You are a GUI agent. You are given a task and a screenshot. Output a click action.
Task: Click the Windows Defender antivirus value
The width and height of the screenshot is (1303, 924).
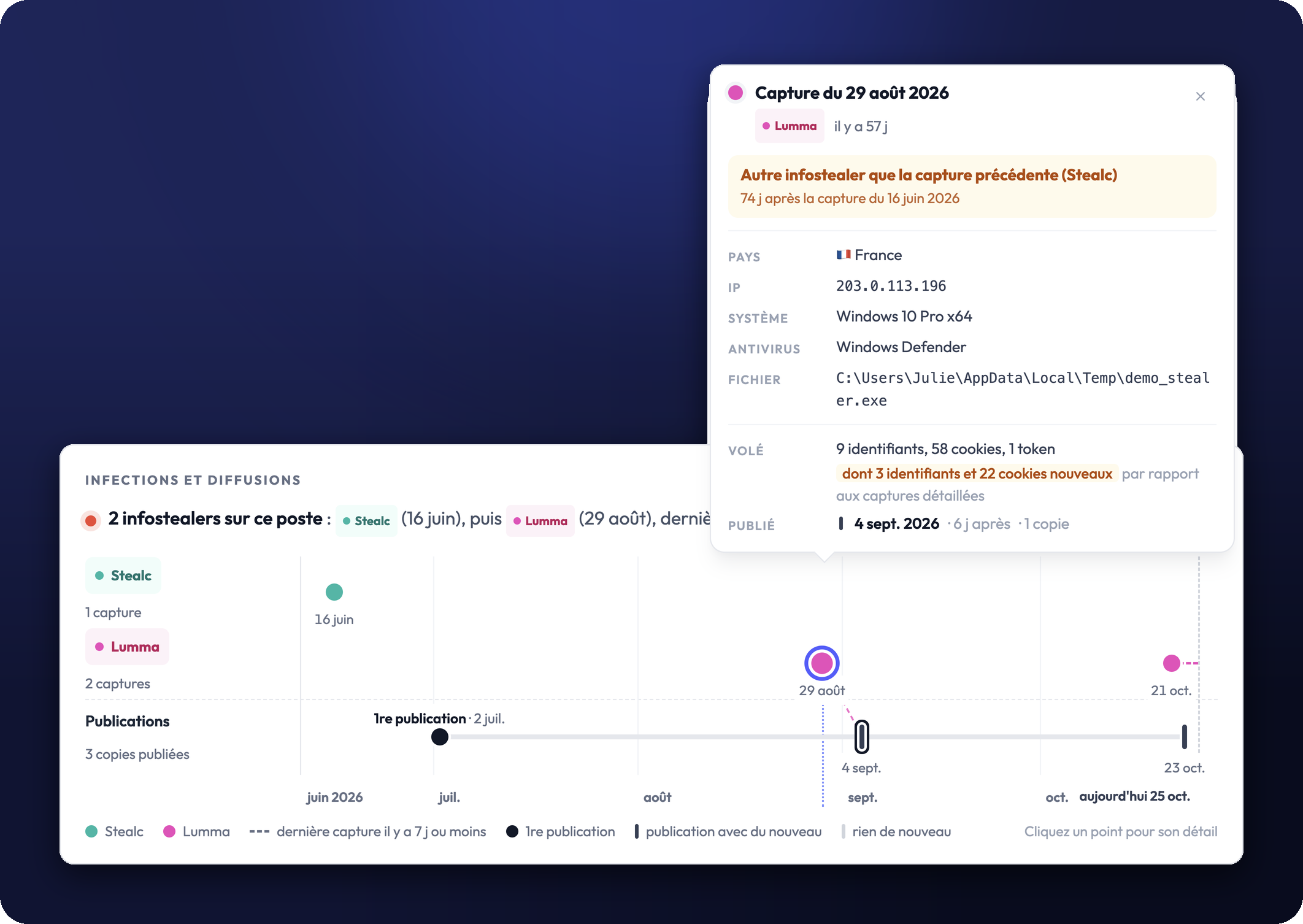coord(901,347)
